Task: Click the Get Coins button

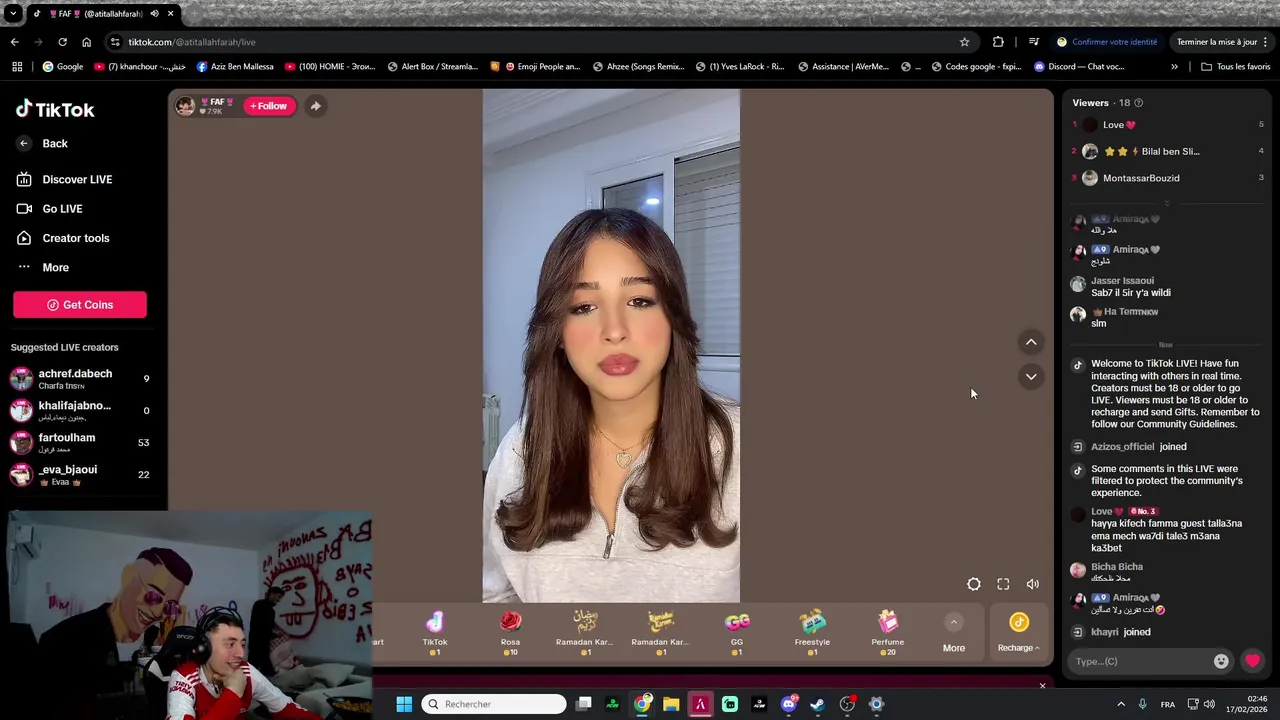Action: pyautogui.click(x=80, y=305)
